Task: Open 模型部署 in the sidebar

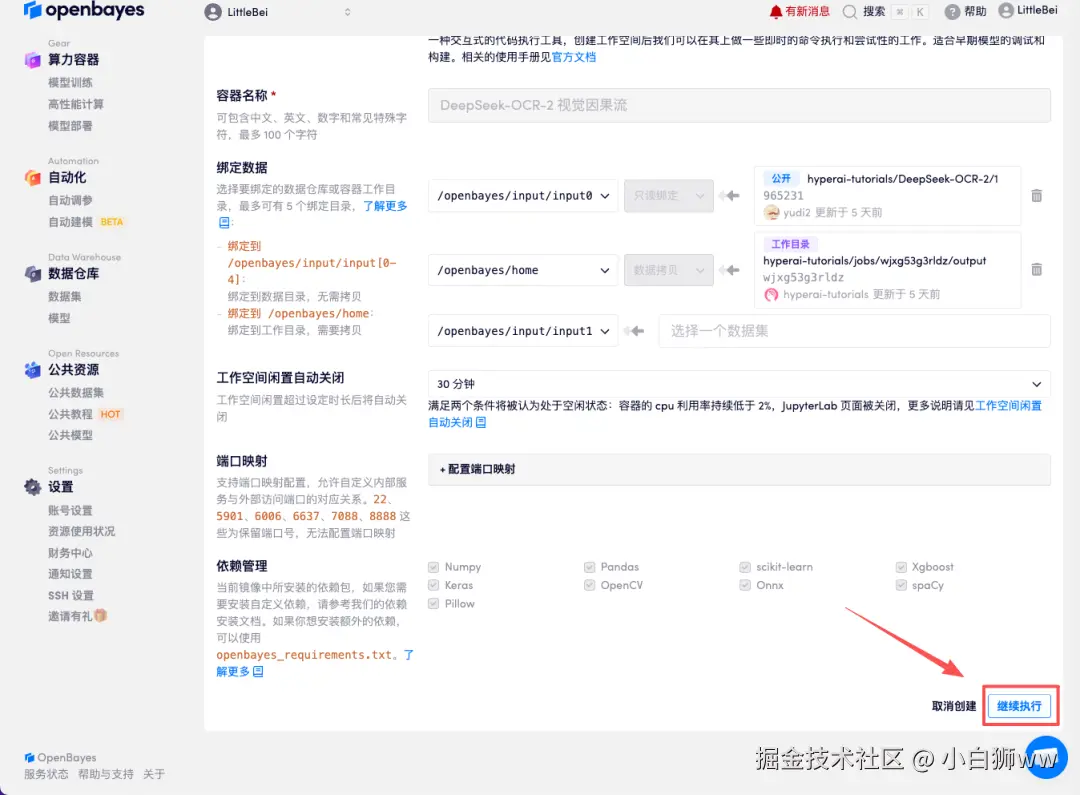Action: click(x=70, y=126)
